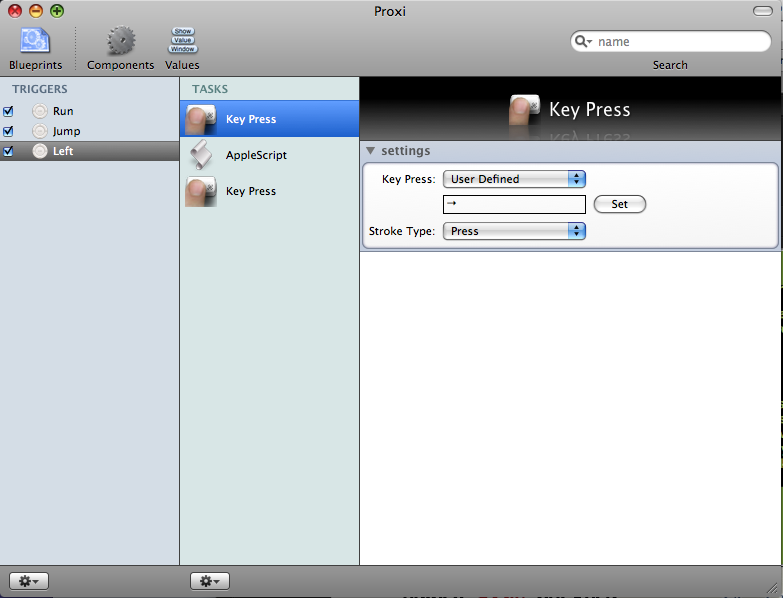
Task: Select the bottom Key Press task
Action: (x=269, y=191)
